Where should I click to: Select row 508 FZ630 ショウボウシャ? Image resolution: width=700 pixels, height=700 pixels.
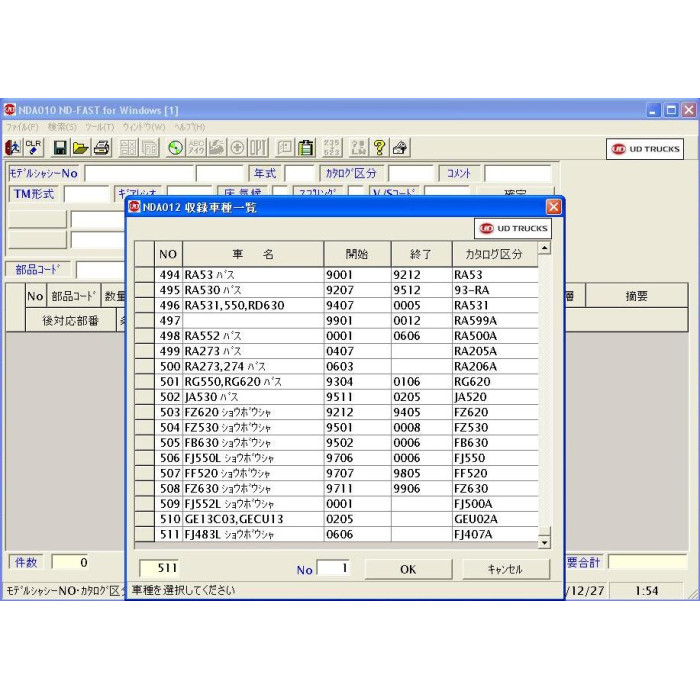coord(337,488)
